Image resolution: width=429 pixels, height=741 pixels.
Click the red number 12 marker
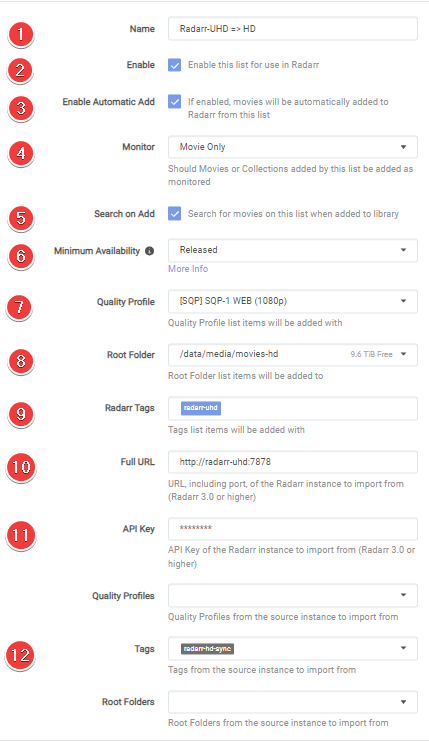tap(20, 655)
